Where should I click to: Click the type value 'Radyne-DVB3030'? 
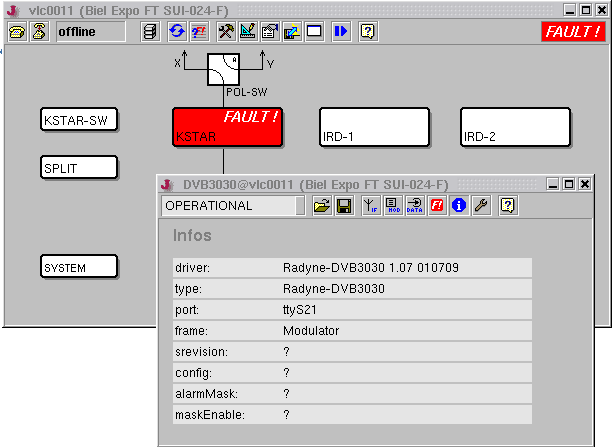click(x=334, y=289)
